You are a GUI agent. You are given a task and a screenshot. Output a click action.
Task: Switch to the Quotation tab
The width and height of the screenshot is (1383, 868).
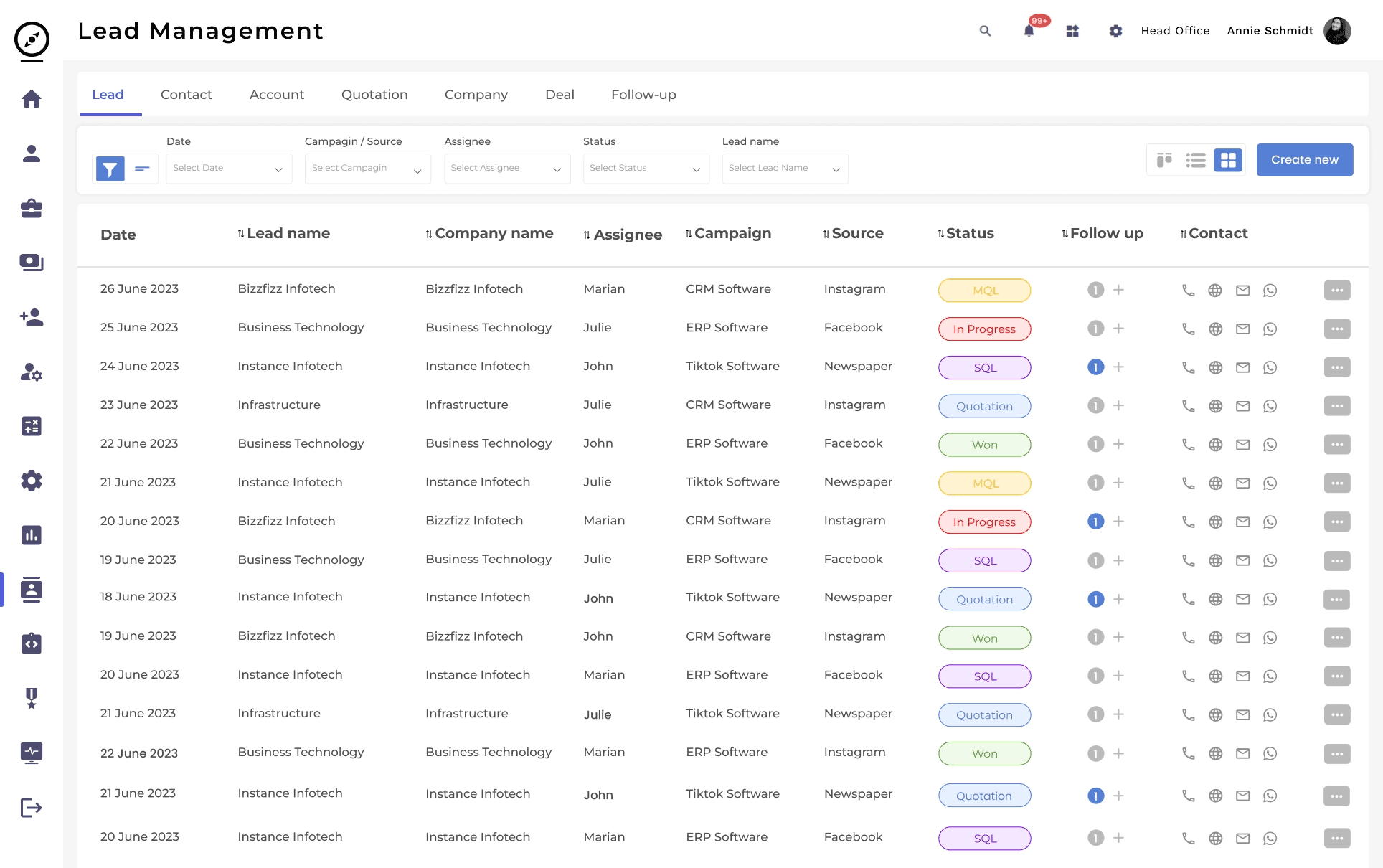tap(374, 95)
